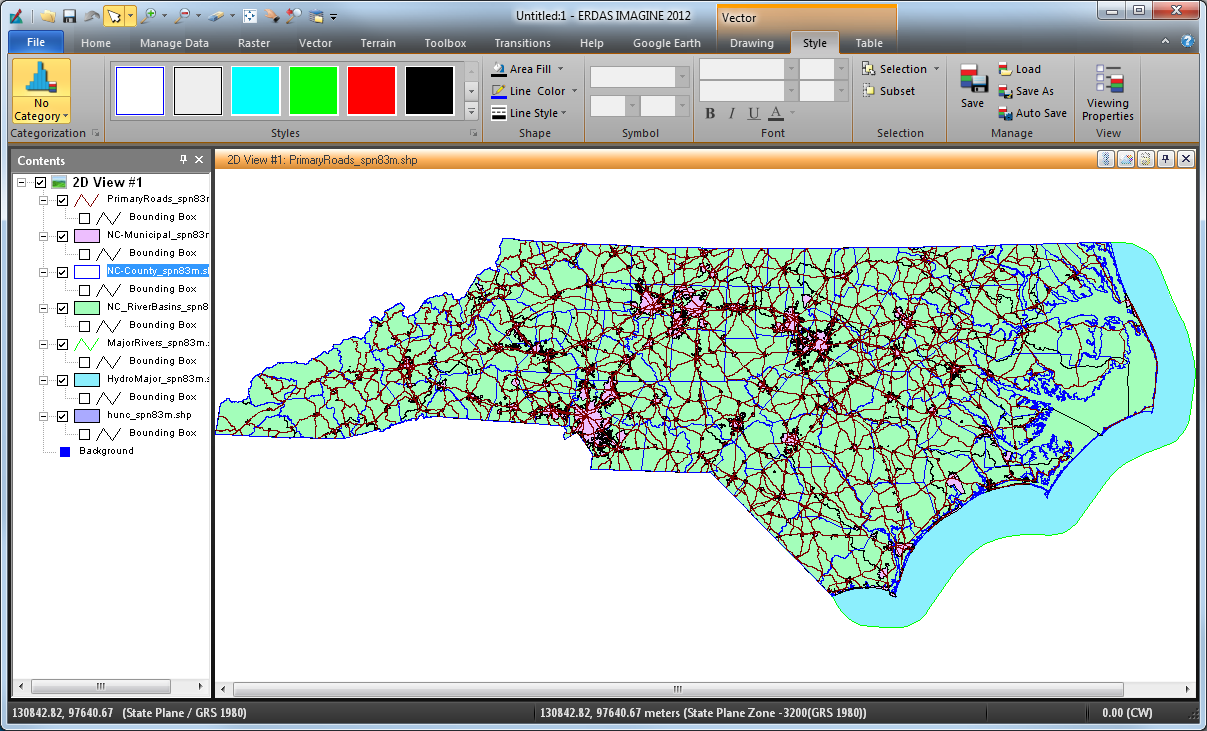Choose the cyan style swatch
Screen dimensions: 1207x731
tap(256, 91)
